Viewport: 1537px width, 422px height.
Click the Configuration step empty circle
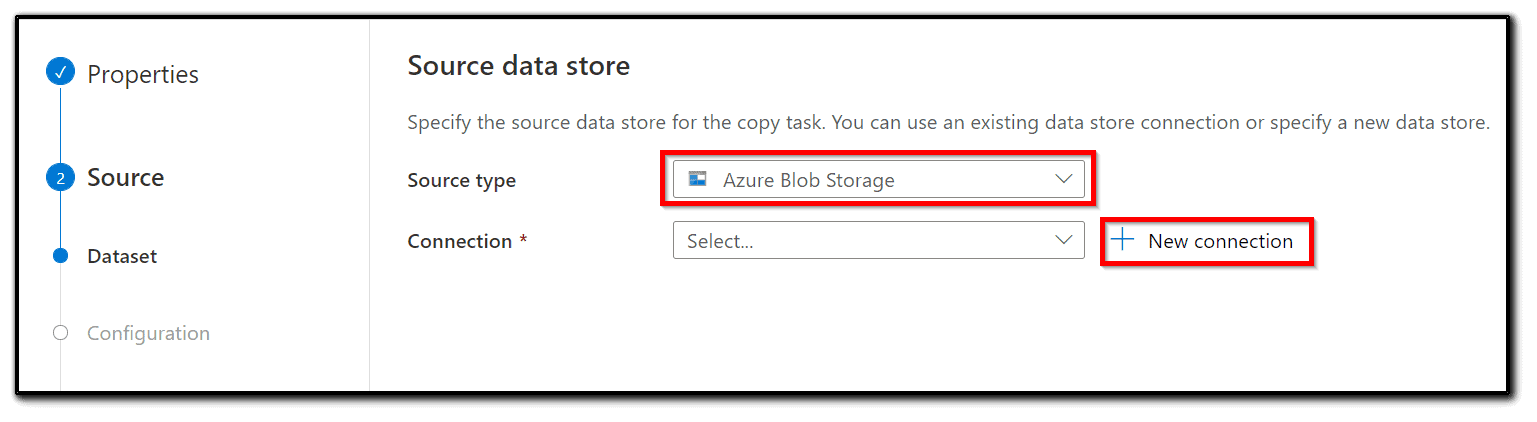[x=60, y=333]
